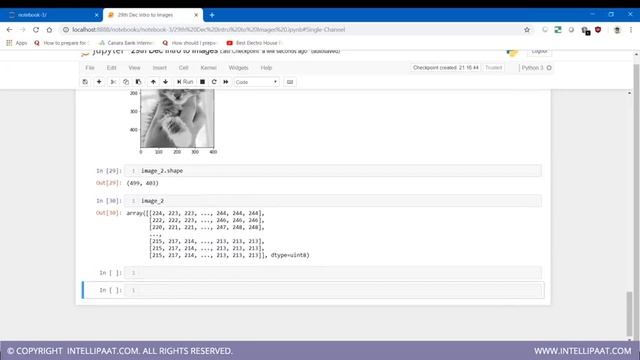Open the 'How to prepare for' bookmark
Screen dimensions: 640x360
click(x=61, y=43)
